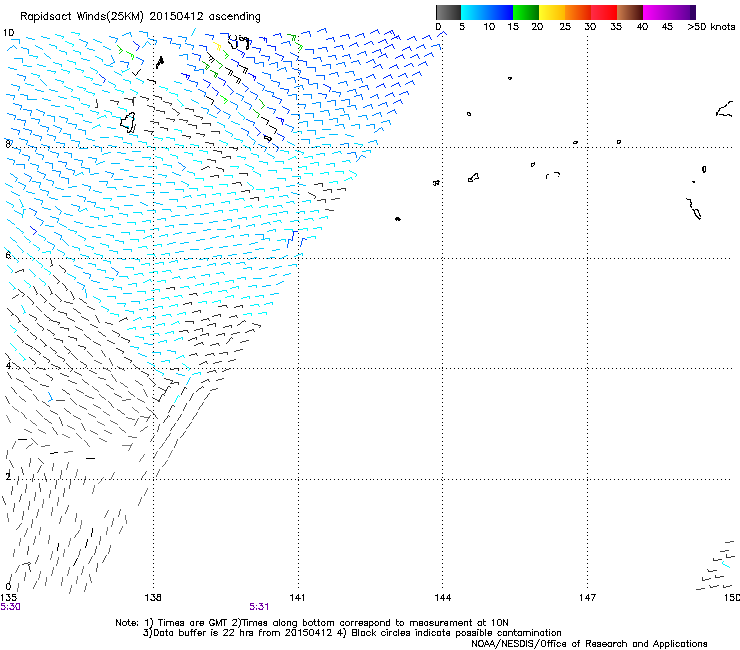Click the '>50 knots' legend label
Viewport: 740px width, 650px height.
[x=711, y=27]
